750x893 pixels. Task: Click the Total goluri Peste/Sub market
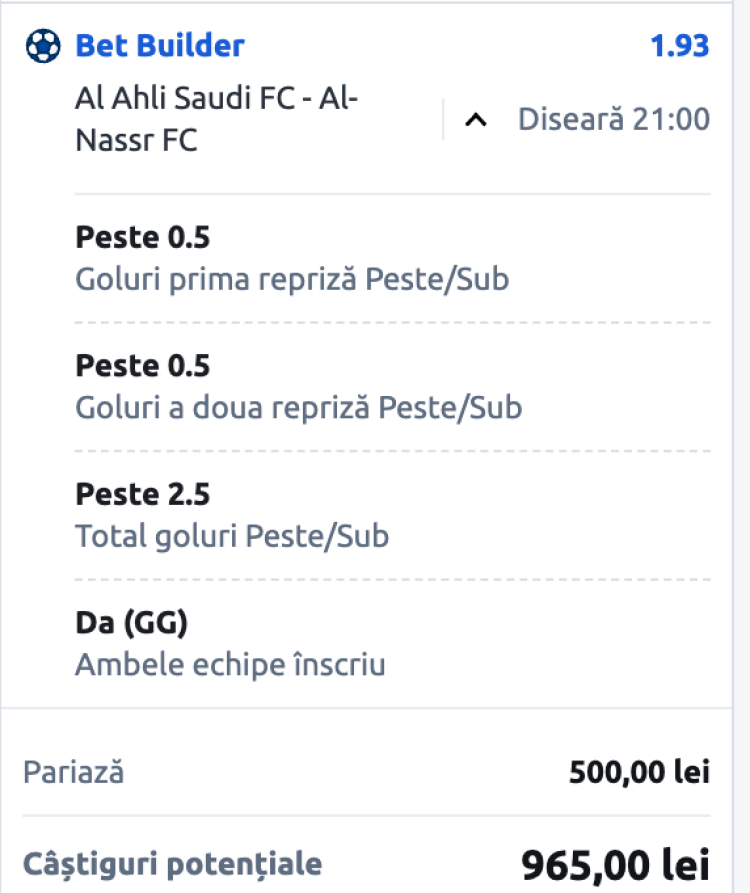click(232, 536)
